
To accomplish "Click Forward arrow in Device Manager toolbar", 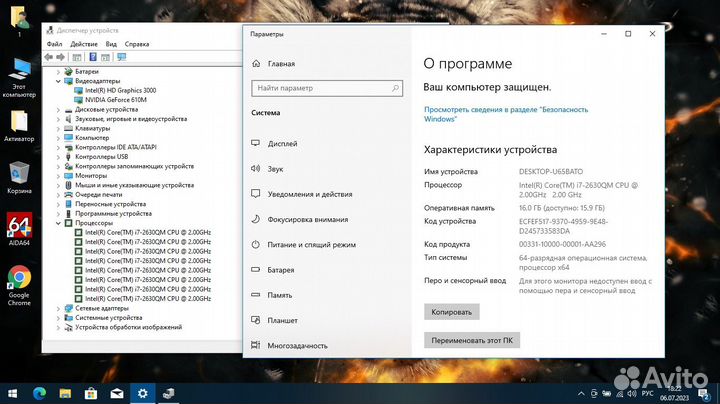I will [x=60, y=57].
